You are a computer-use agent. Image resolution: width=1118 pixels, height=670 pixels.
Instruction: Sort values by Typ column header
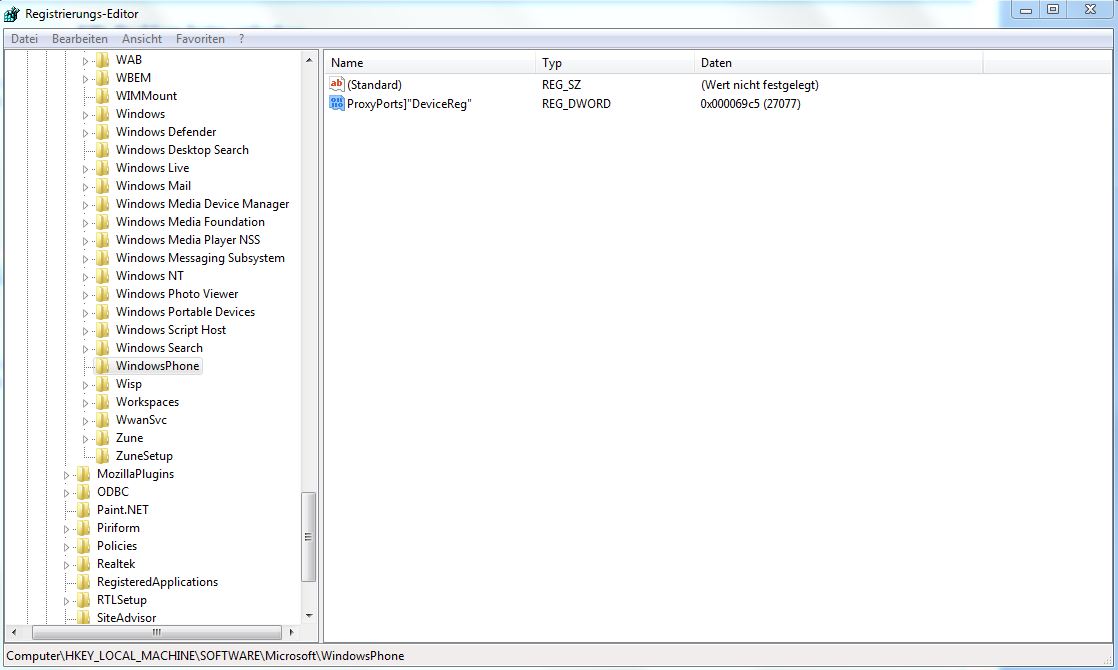coord(614,63)
